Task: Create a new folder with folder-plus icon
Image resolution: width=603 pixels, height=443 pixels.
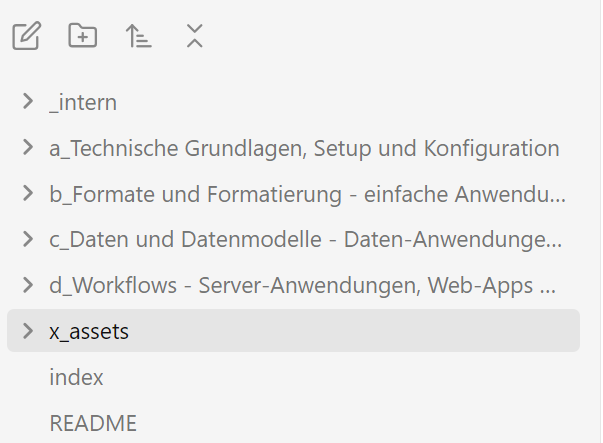Action: coord(83,37)
